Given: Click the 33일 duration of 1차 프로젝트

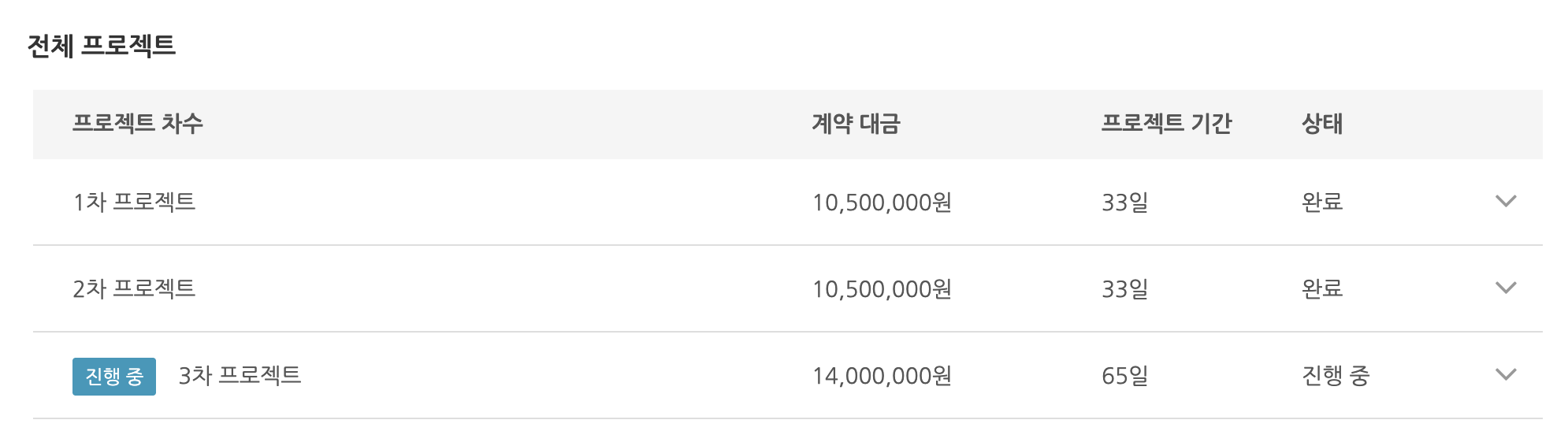Looking at the screenshot, I should pyautogui.click(x=1124, y=203).
